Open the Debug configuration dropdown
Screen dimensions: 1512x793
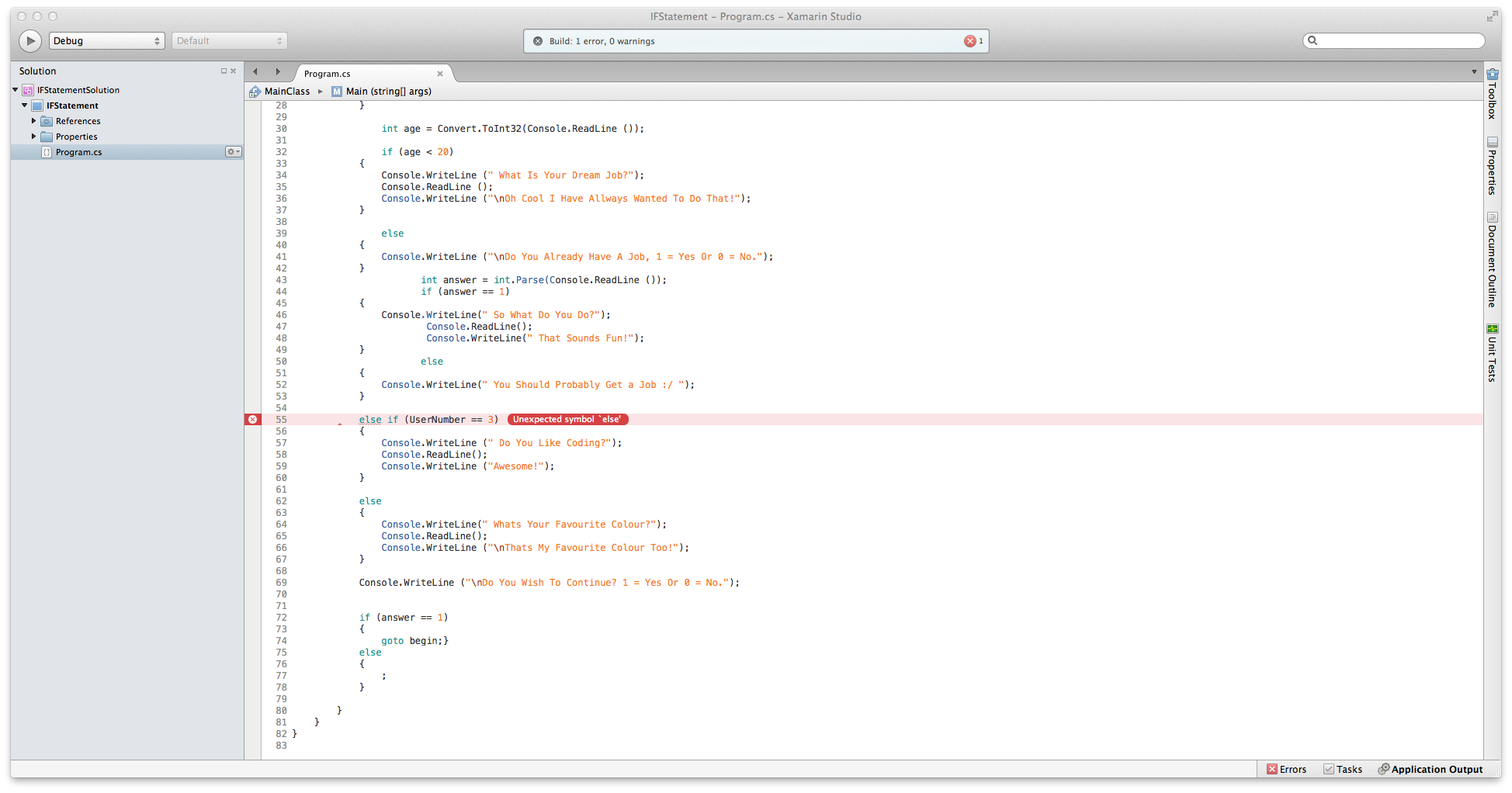click(107, 40)
